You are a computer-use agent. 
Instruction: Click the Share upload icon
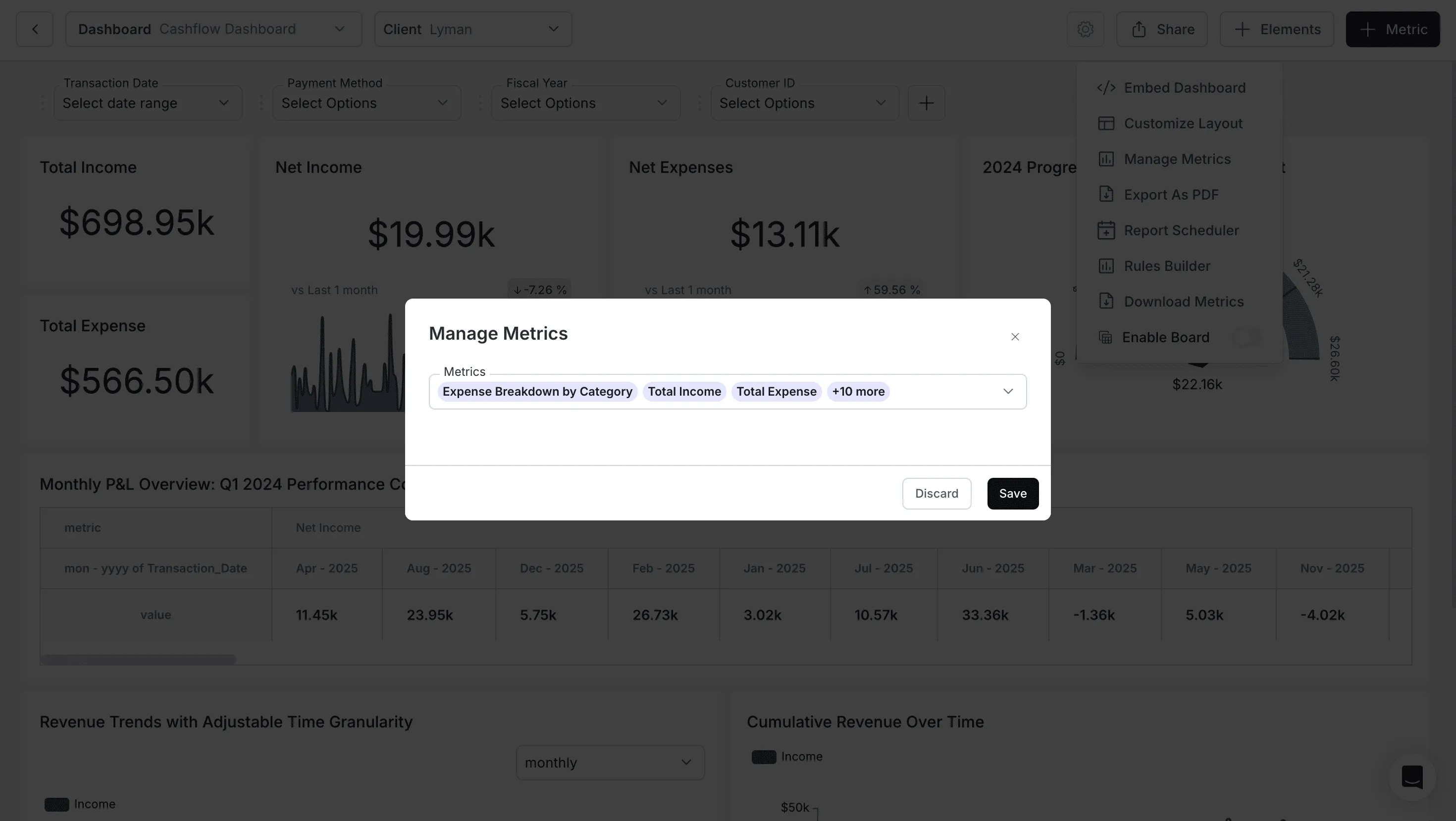pos(1139,29)
